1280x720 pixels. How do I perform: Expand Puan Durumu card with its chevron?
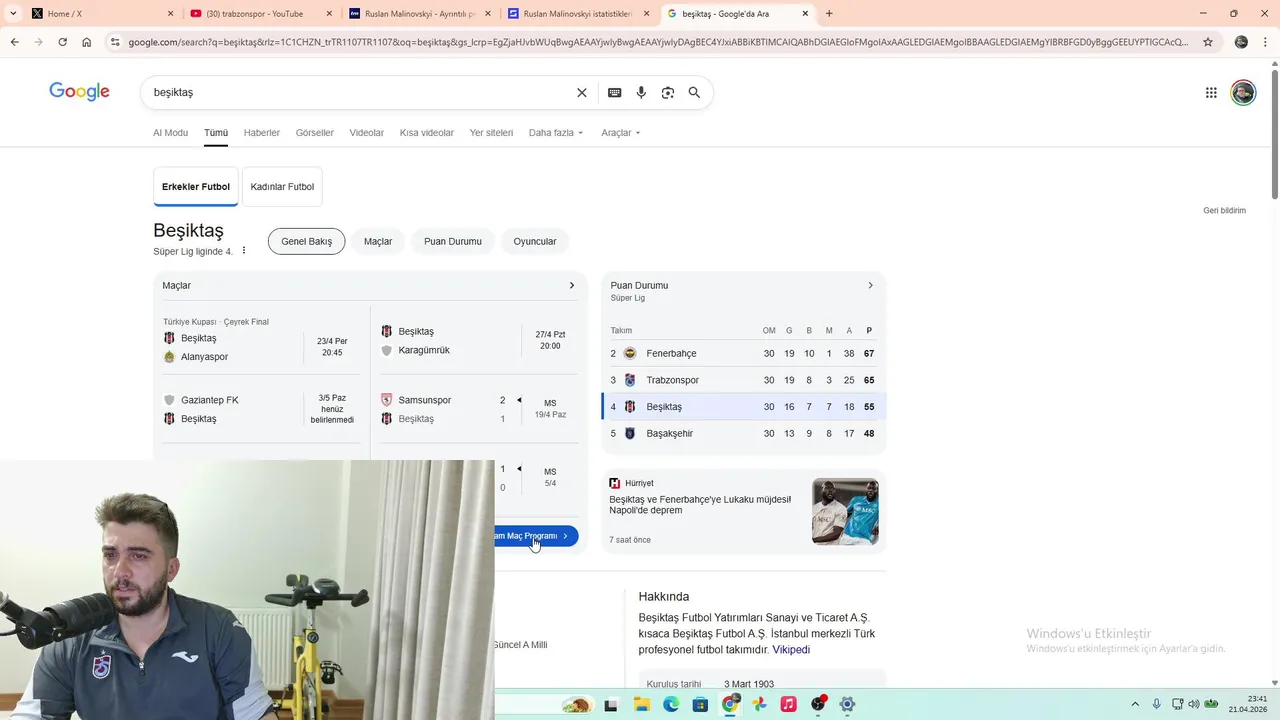coord(870,285)
